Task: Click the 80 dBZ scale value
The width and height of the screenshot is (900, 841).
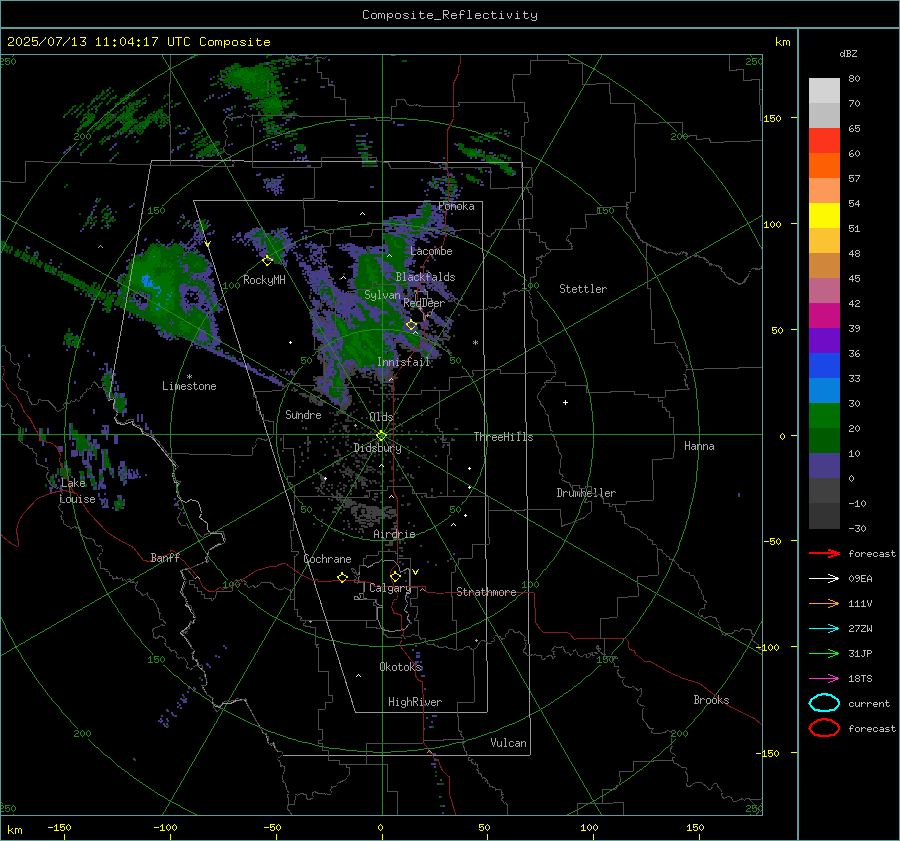Action: [854, 78]
